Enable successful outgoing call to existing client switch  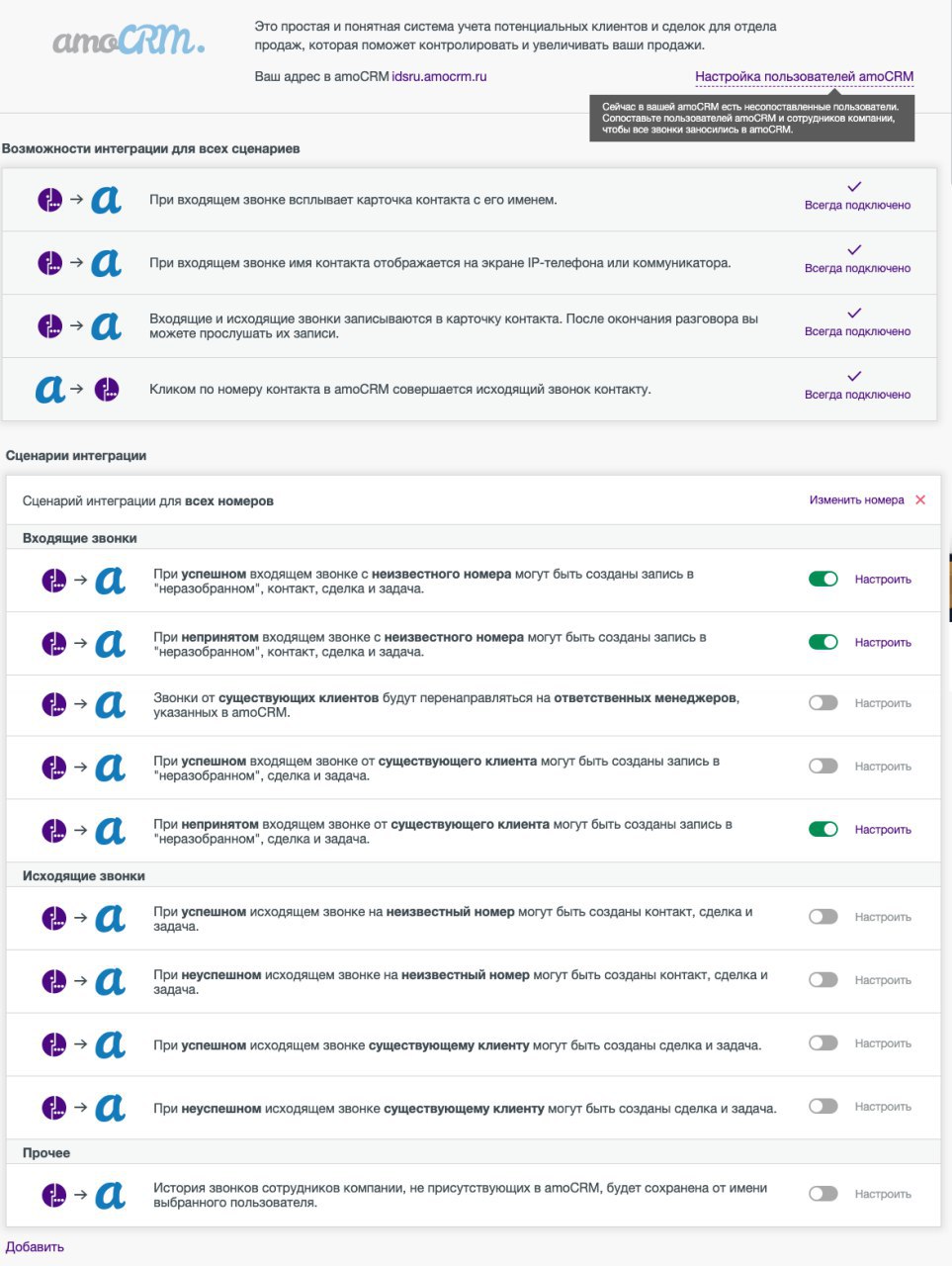(823, 1043)
